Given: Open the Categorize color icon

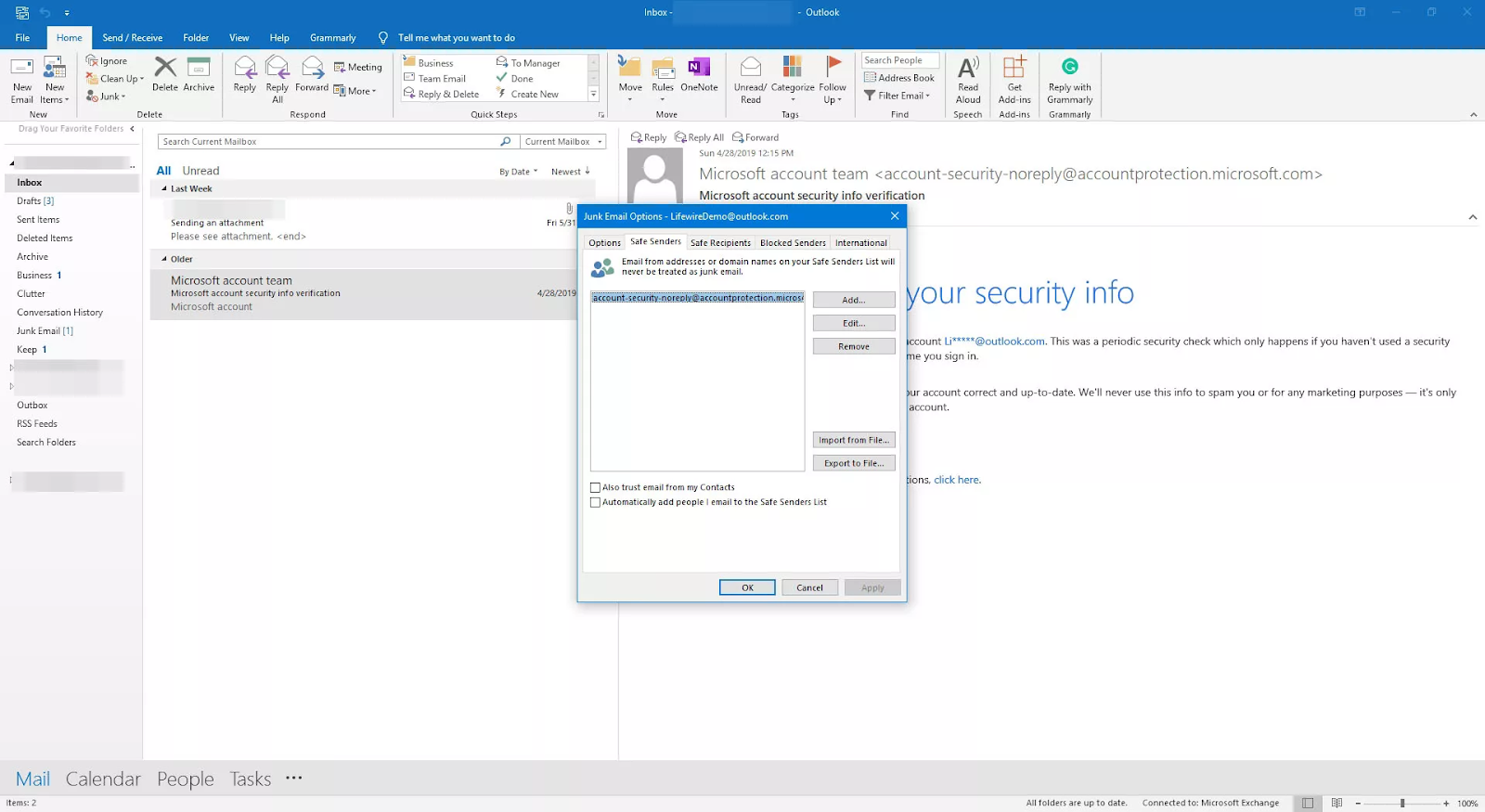Looking at the screenshot, I should point(793,66).
